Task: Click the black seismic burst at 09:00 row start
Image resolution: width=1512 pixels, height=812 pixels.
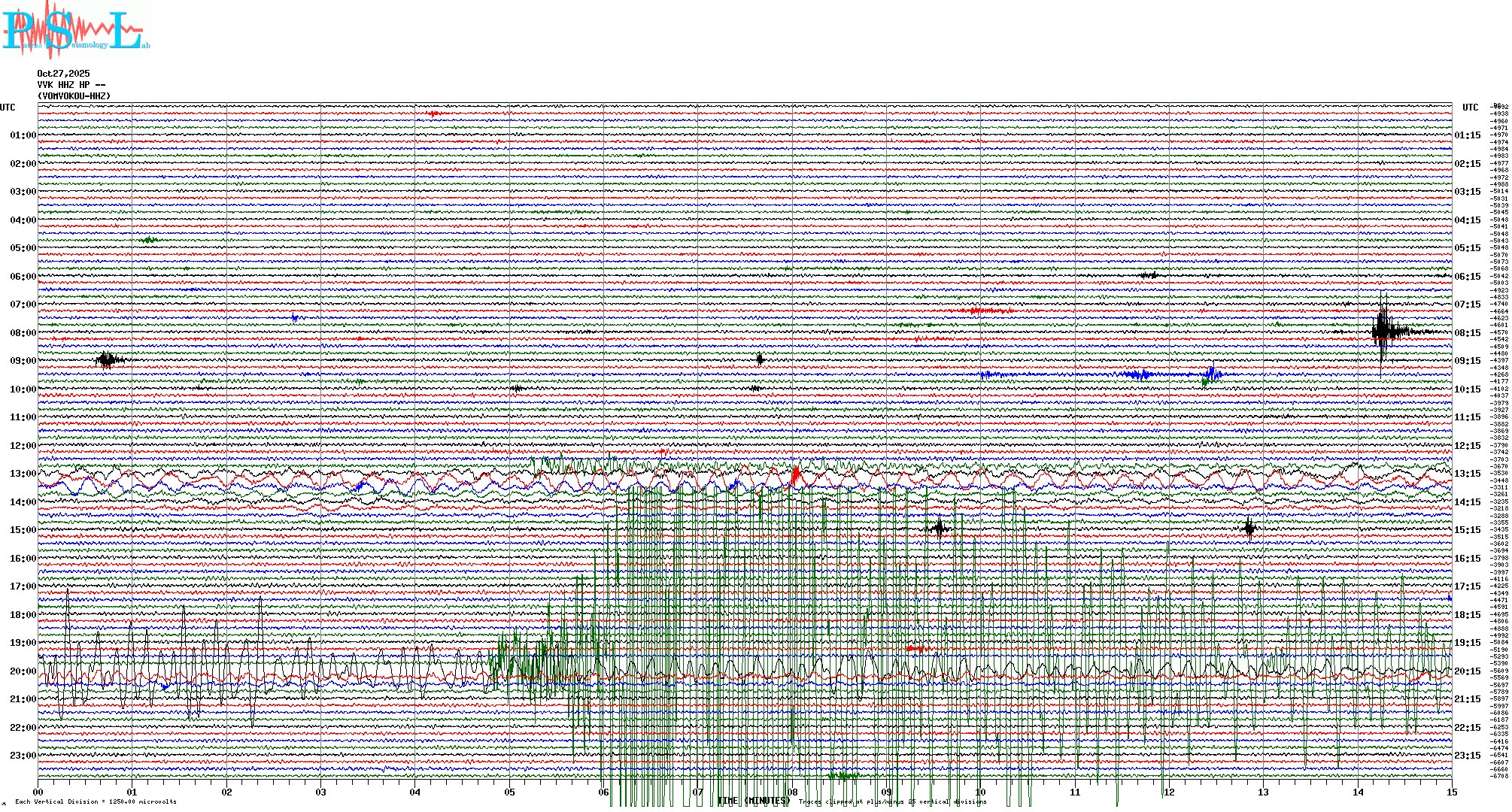Action: 108,359
